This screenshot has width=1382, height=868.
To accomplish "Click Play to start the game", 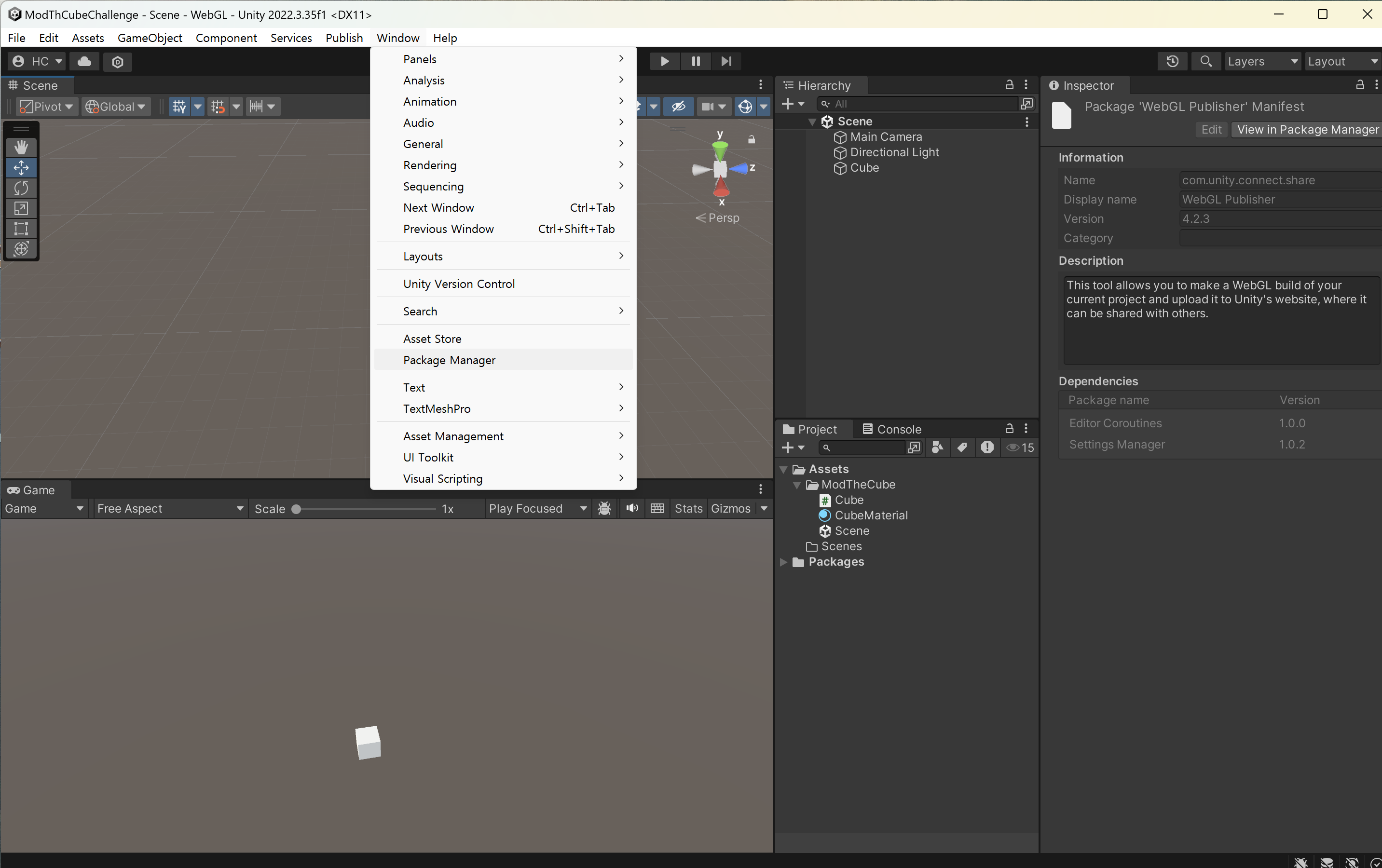I will click(x=665, y=61).
